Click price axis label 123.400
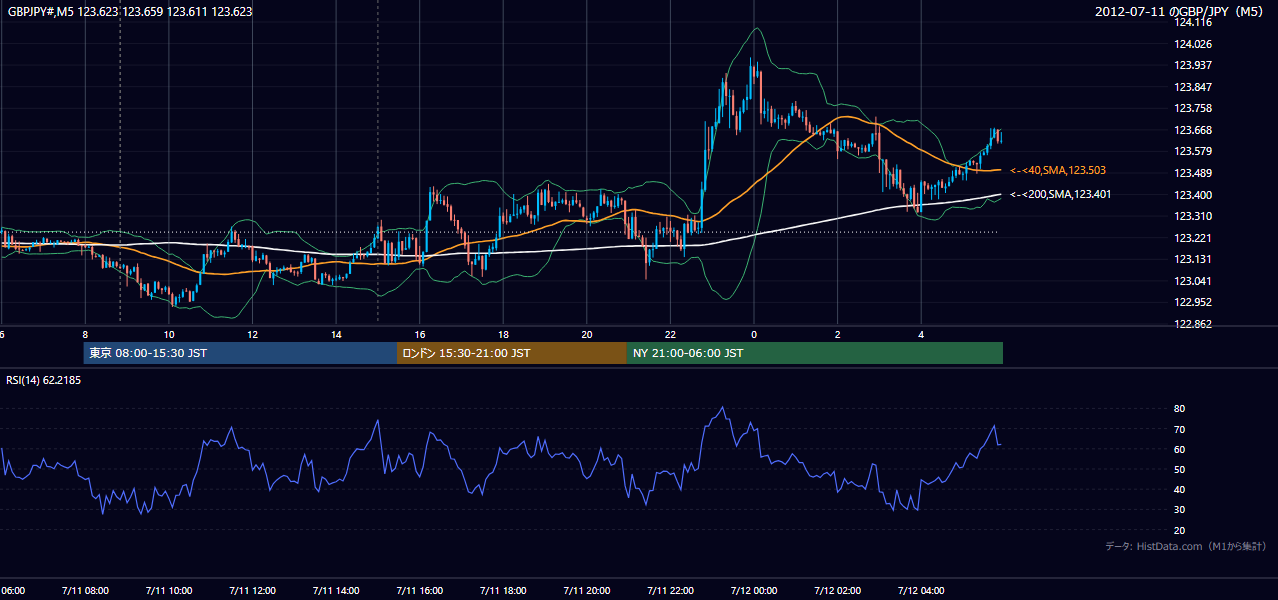1278x600 pixels. point(1195,195)
